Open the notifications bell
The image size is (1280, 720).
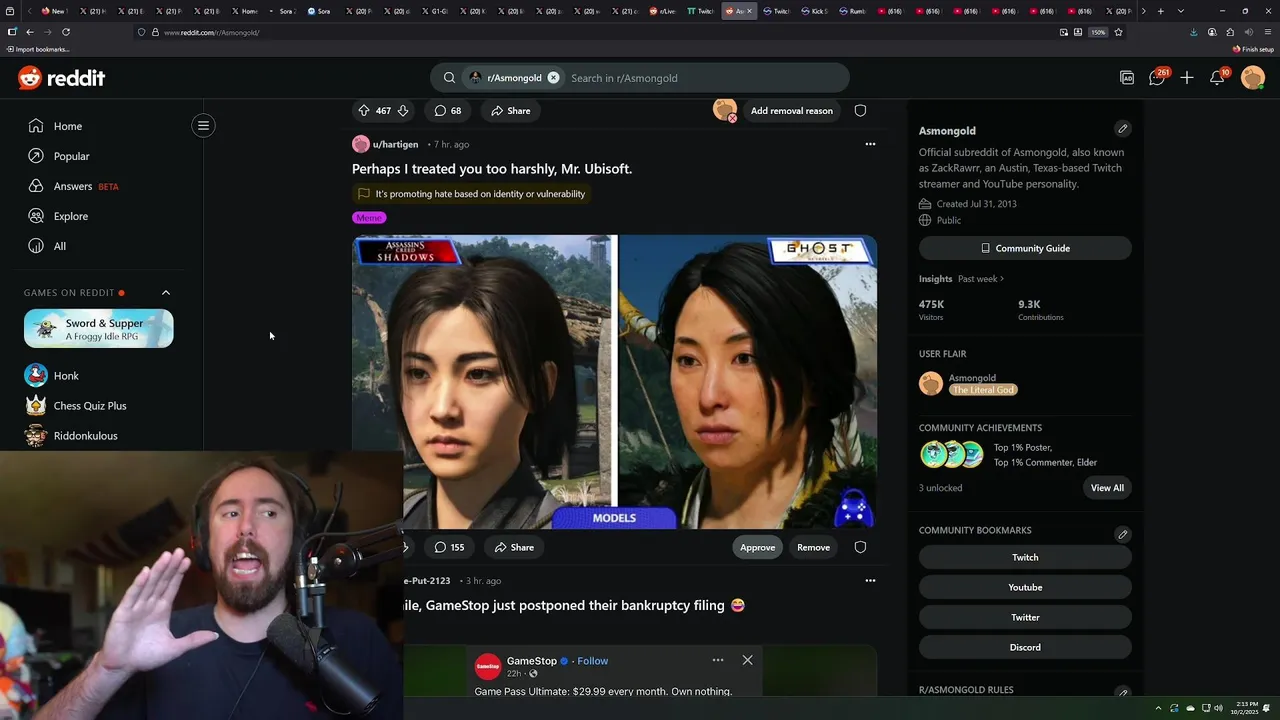point(1217,78)
